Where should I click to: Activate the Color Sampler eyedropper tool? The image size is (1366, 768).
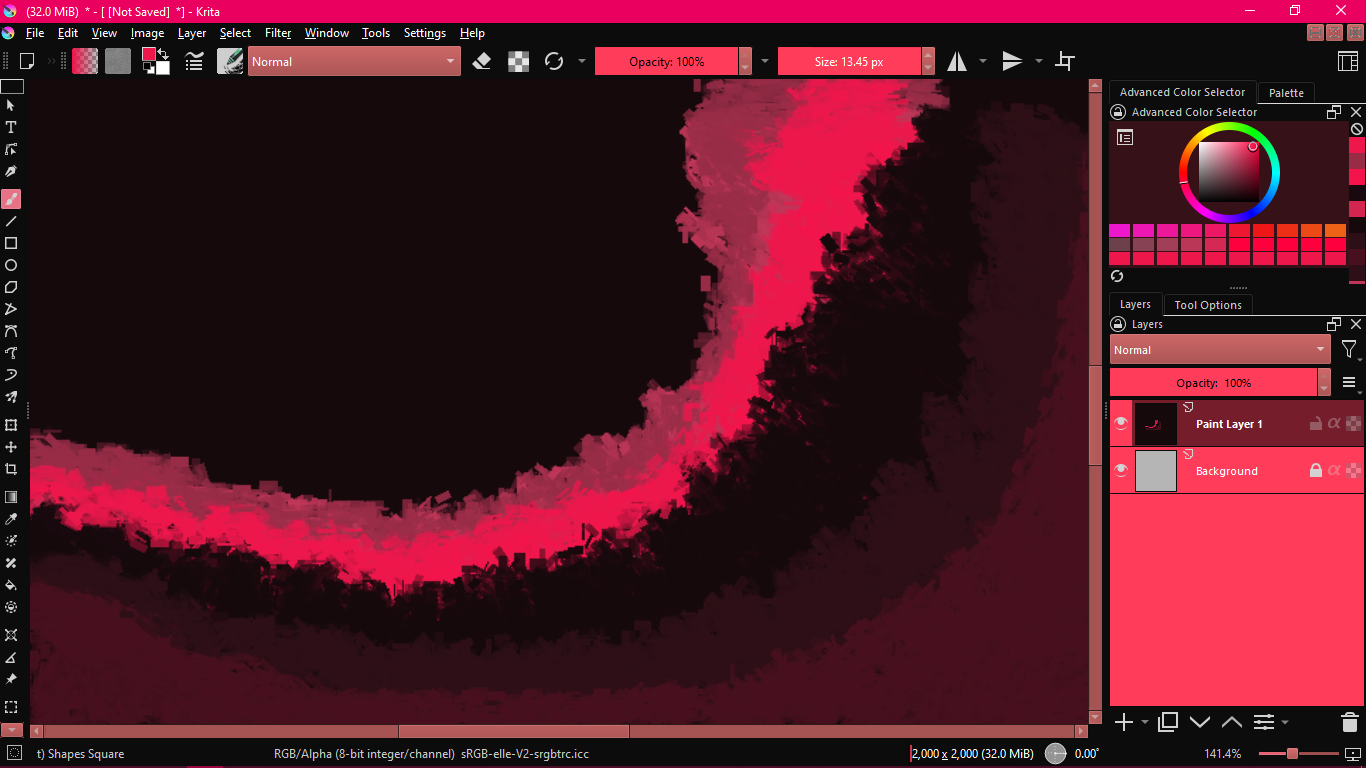pos(11,519)
